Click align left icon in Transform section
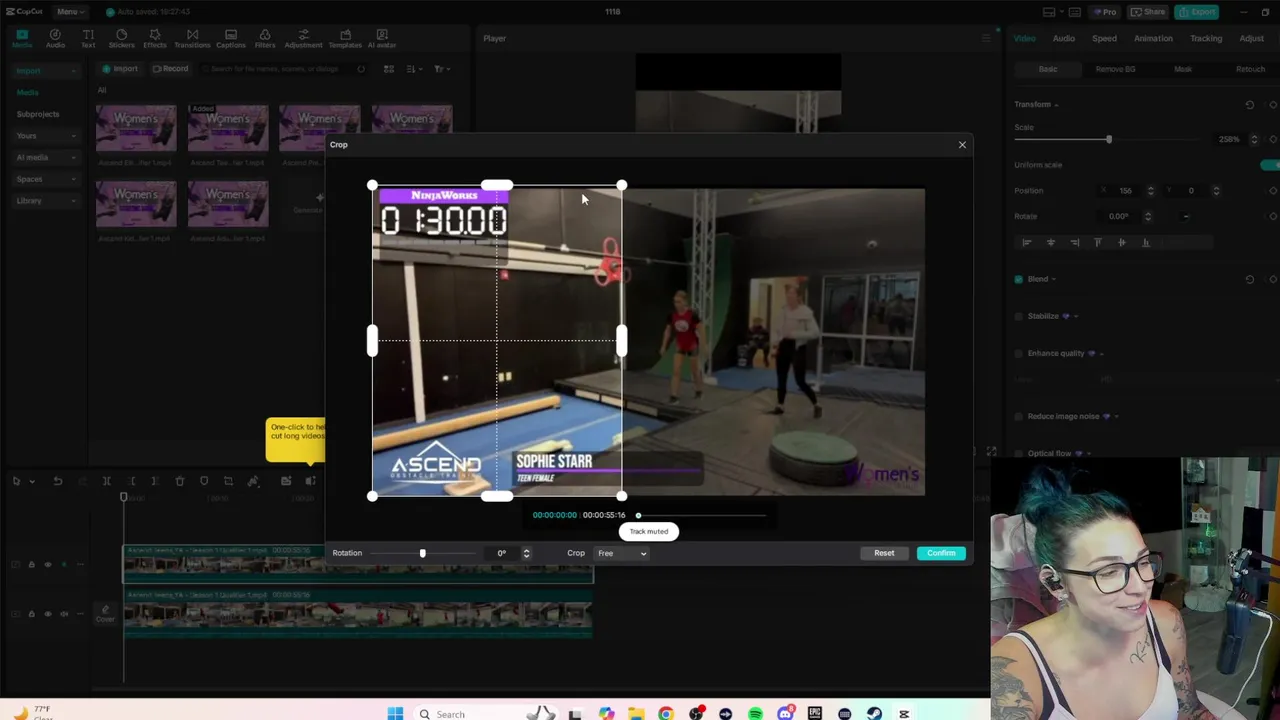 pos(1026,242)
